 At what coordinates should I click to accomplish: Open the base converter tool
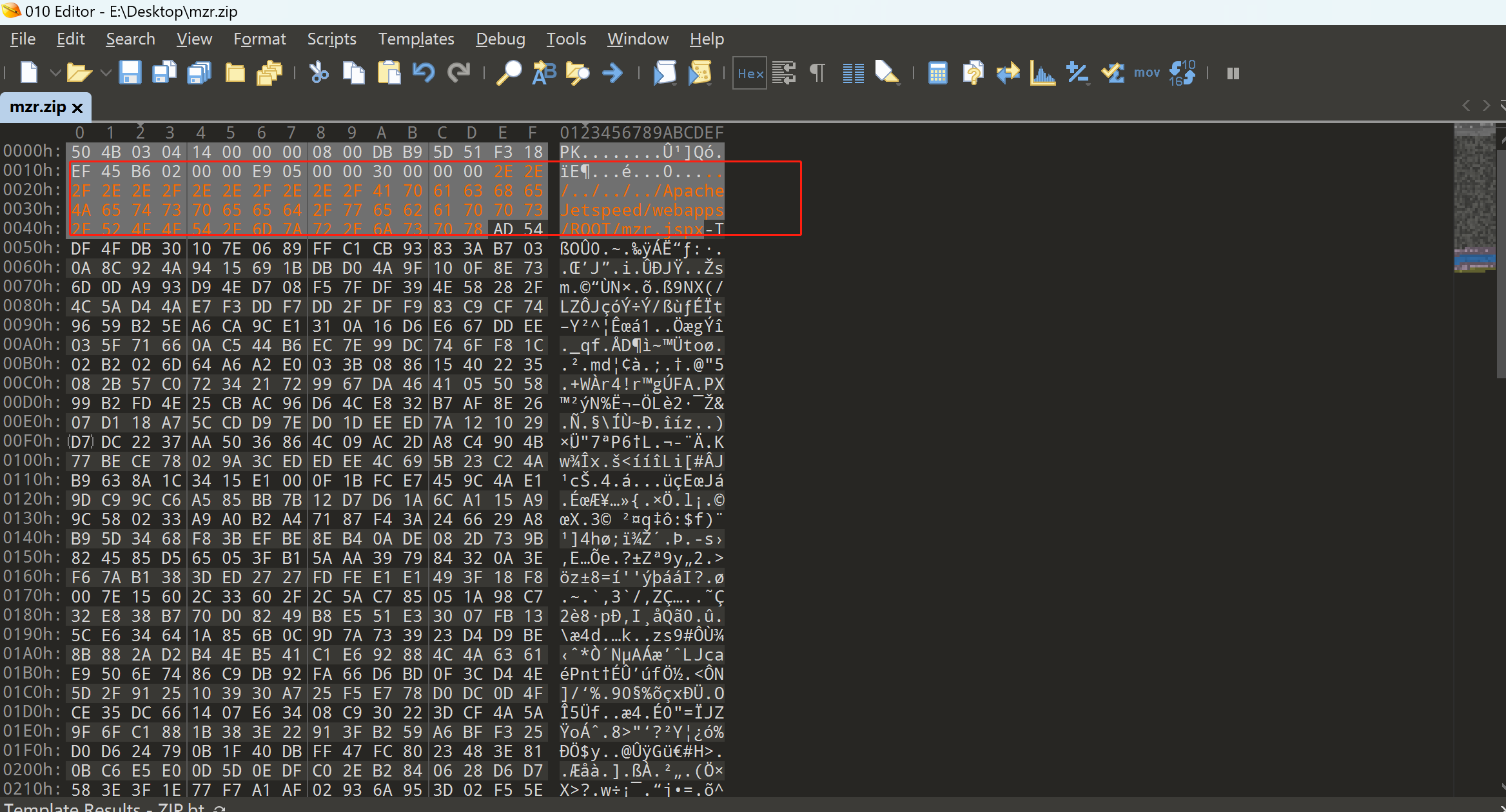click(x=1182, y=73)
